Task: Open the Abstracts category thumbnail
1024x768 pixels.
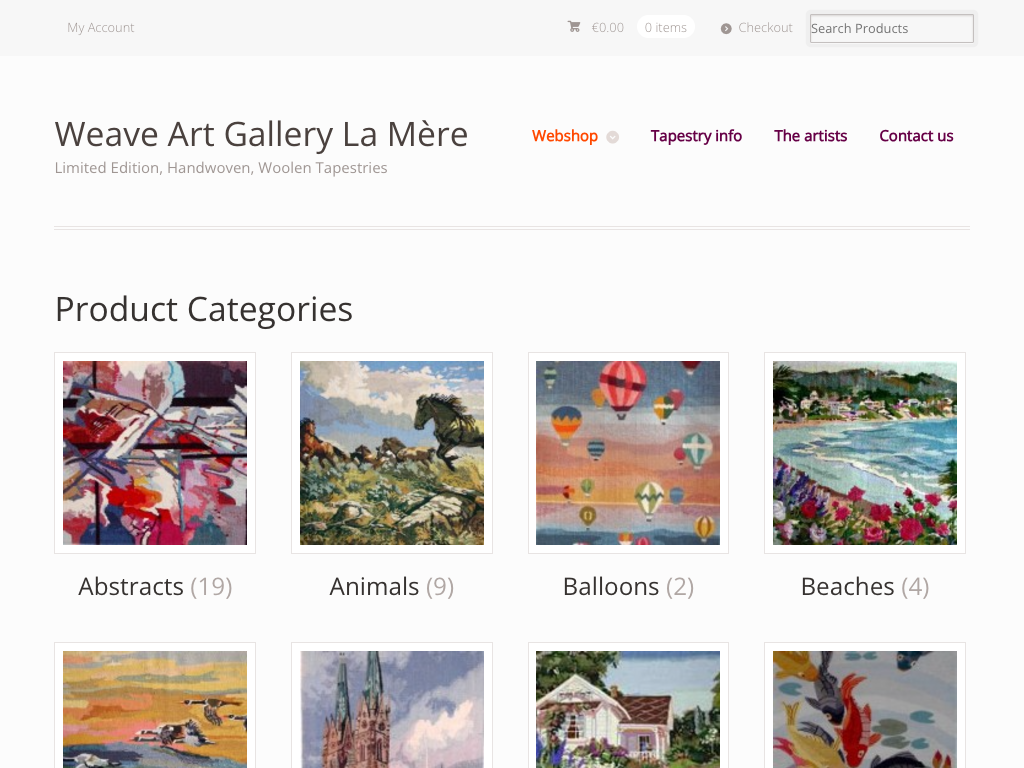Action: (x=155, y=453)
